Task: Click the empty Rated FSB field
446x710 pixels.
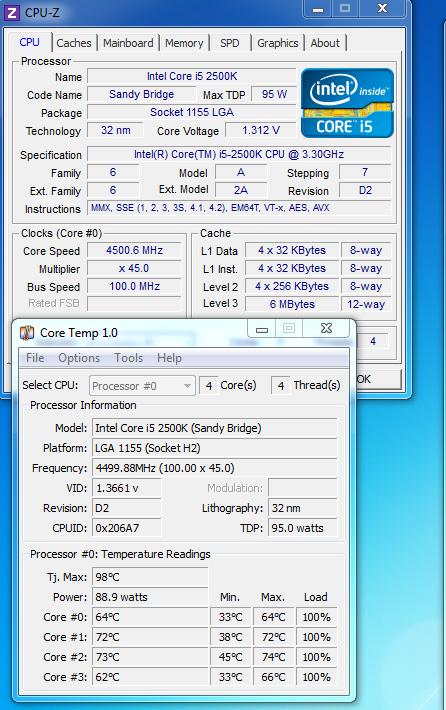Action: pos(134,304)
